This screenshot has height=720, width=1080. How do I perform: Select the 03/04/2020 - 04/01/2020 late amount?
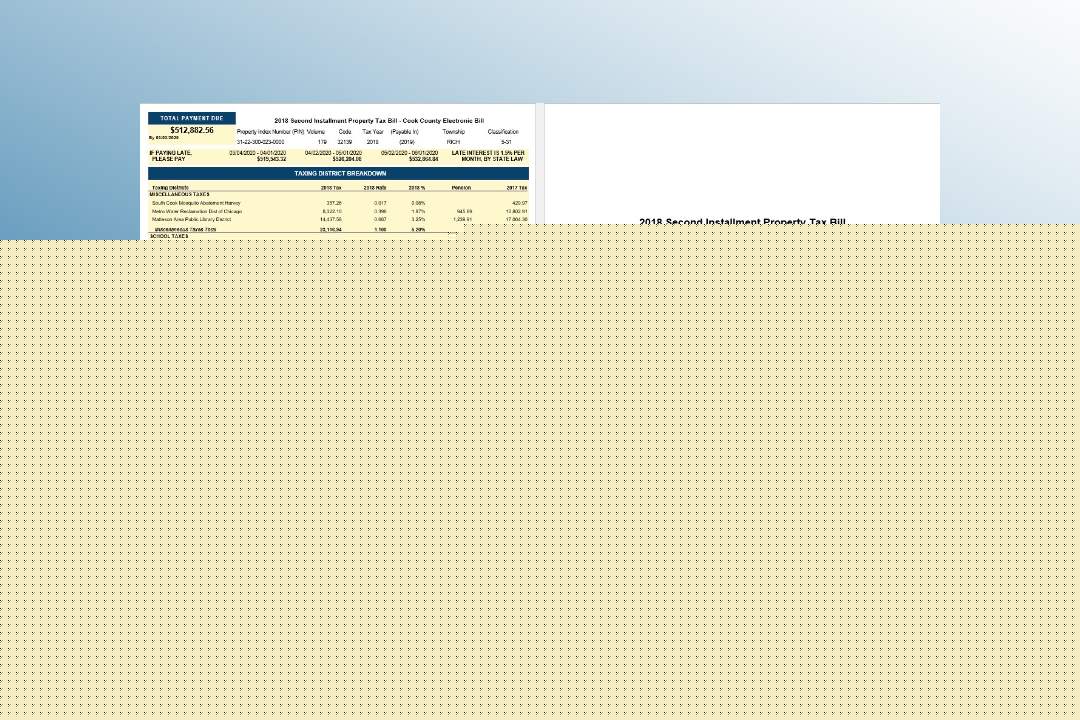coord(270,159)
